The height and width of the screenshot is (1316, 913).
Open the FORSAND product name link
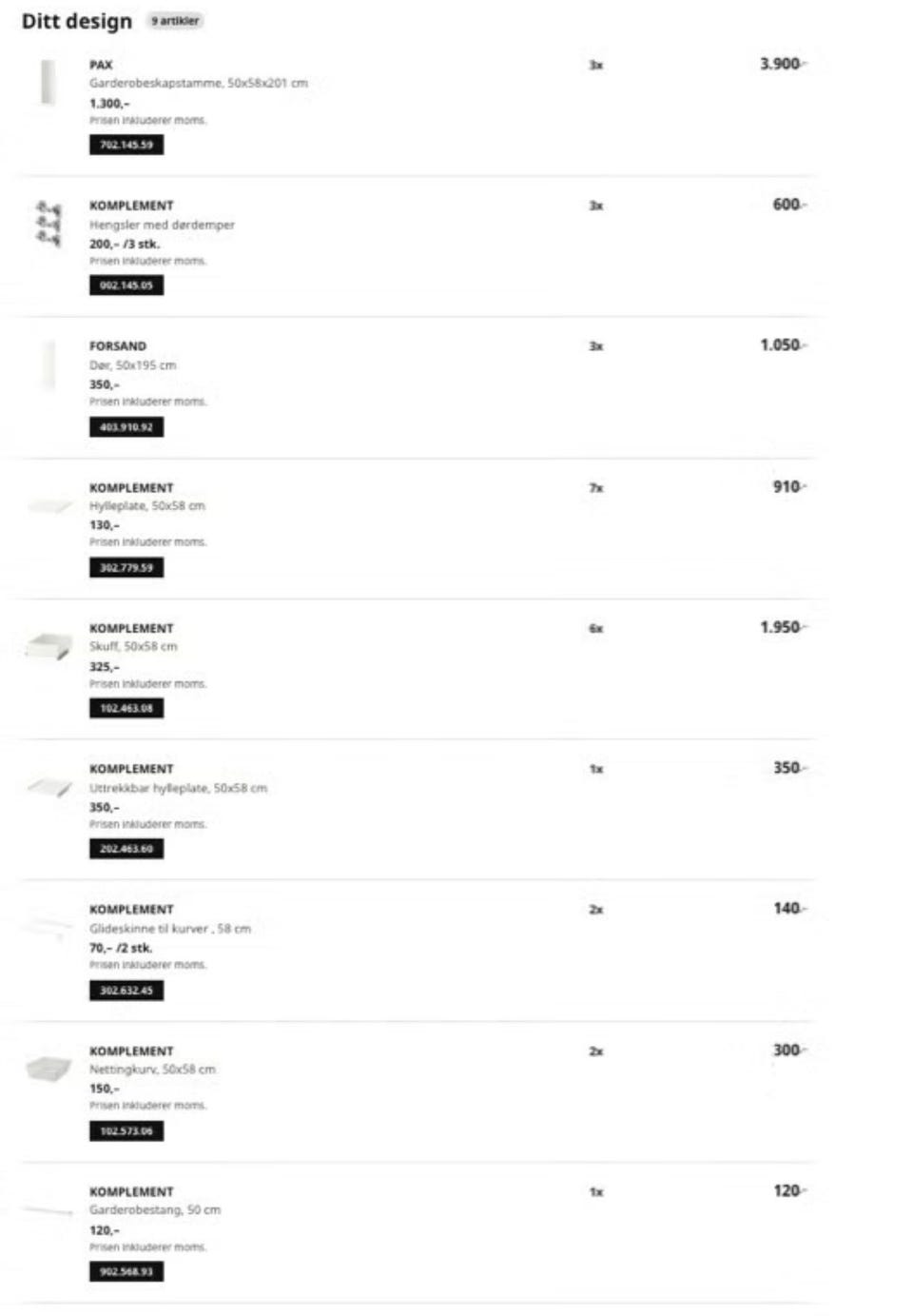118,346
